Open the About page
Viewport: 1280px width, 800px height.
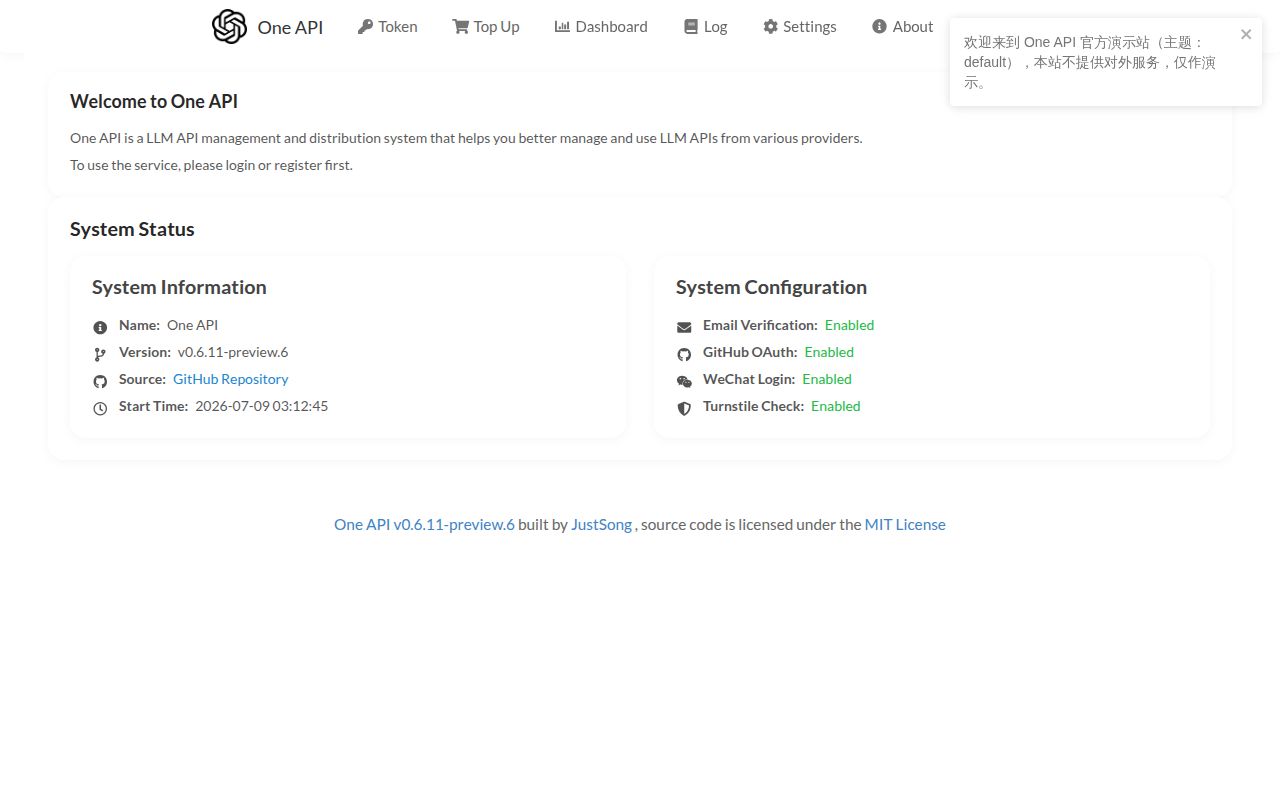903,27
